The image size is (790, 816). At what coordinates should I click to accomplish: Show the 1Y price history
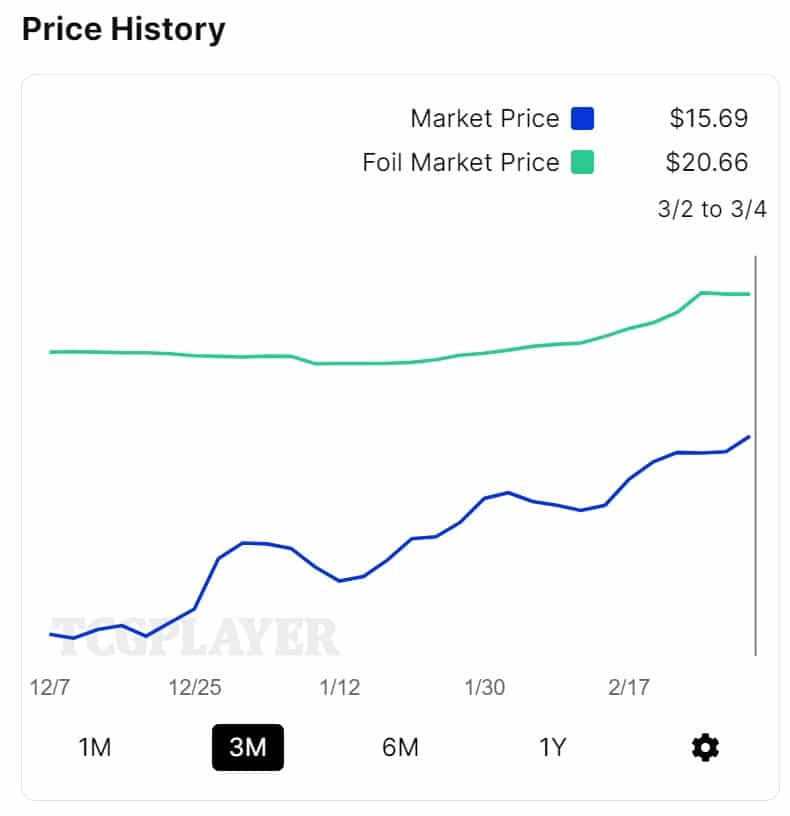(553, 747)
